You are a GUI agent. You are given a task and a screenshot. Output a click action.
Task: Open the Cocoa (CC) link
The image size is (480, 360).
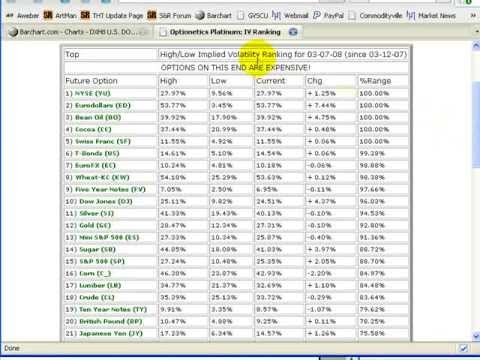tap(93, 130)
